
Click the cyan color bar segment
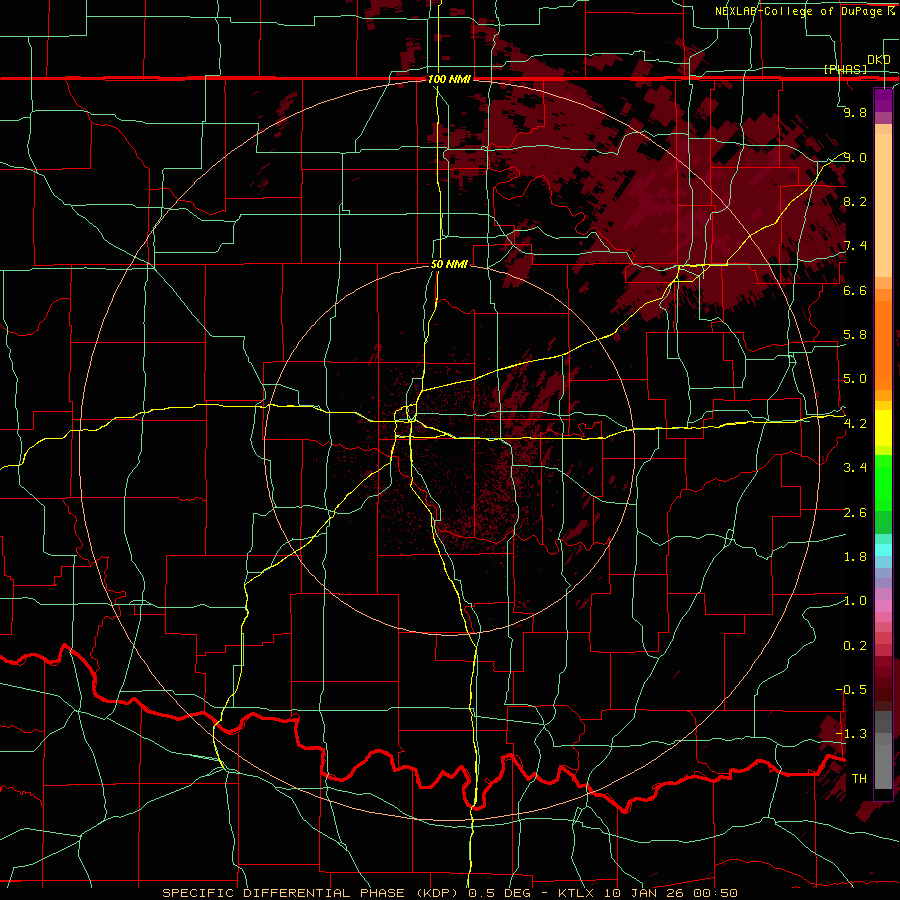point(883,550)
